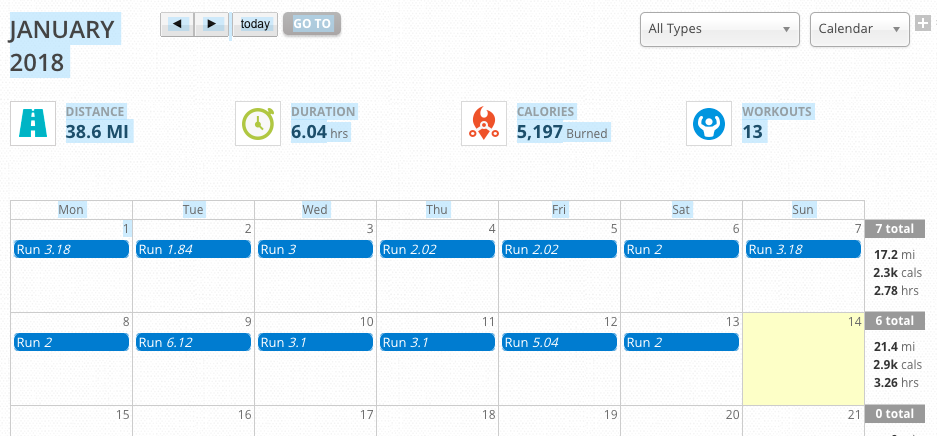Click the Calories flame icon

click(x=484, y=123)
